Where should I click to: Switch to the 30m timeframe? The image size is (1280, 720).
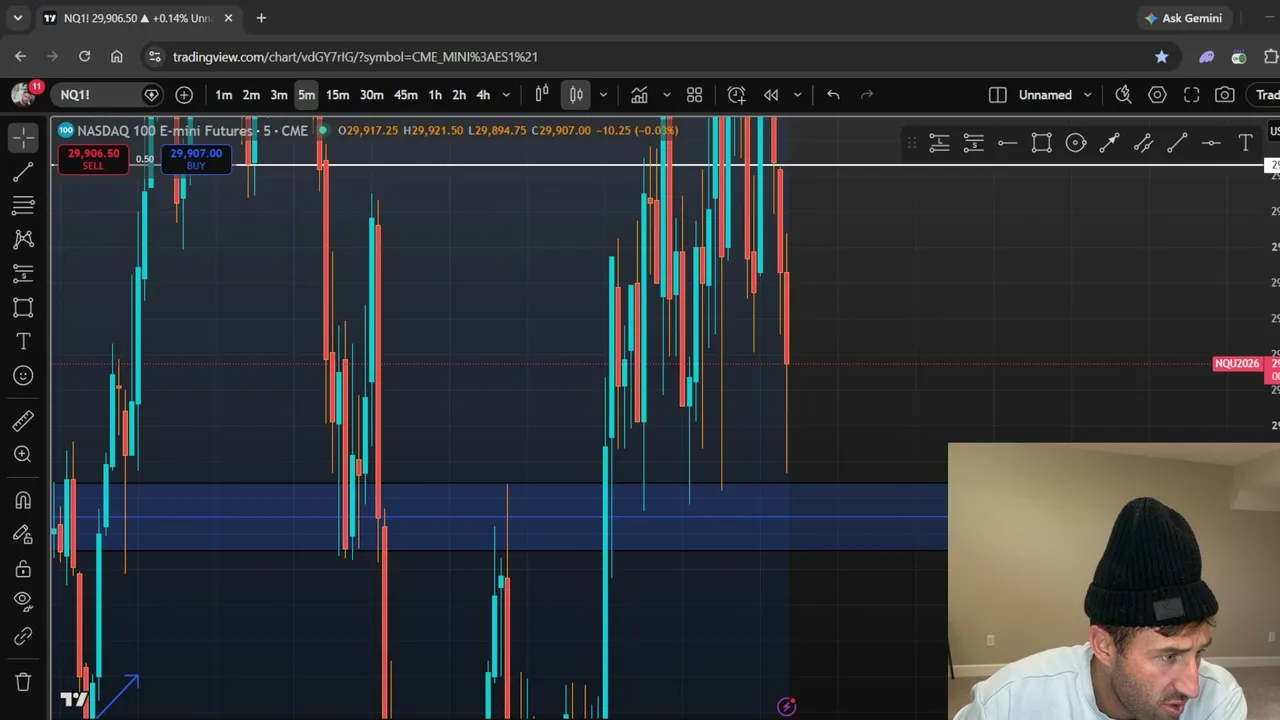[371, 95]
